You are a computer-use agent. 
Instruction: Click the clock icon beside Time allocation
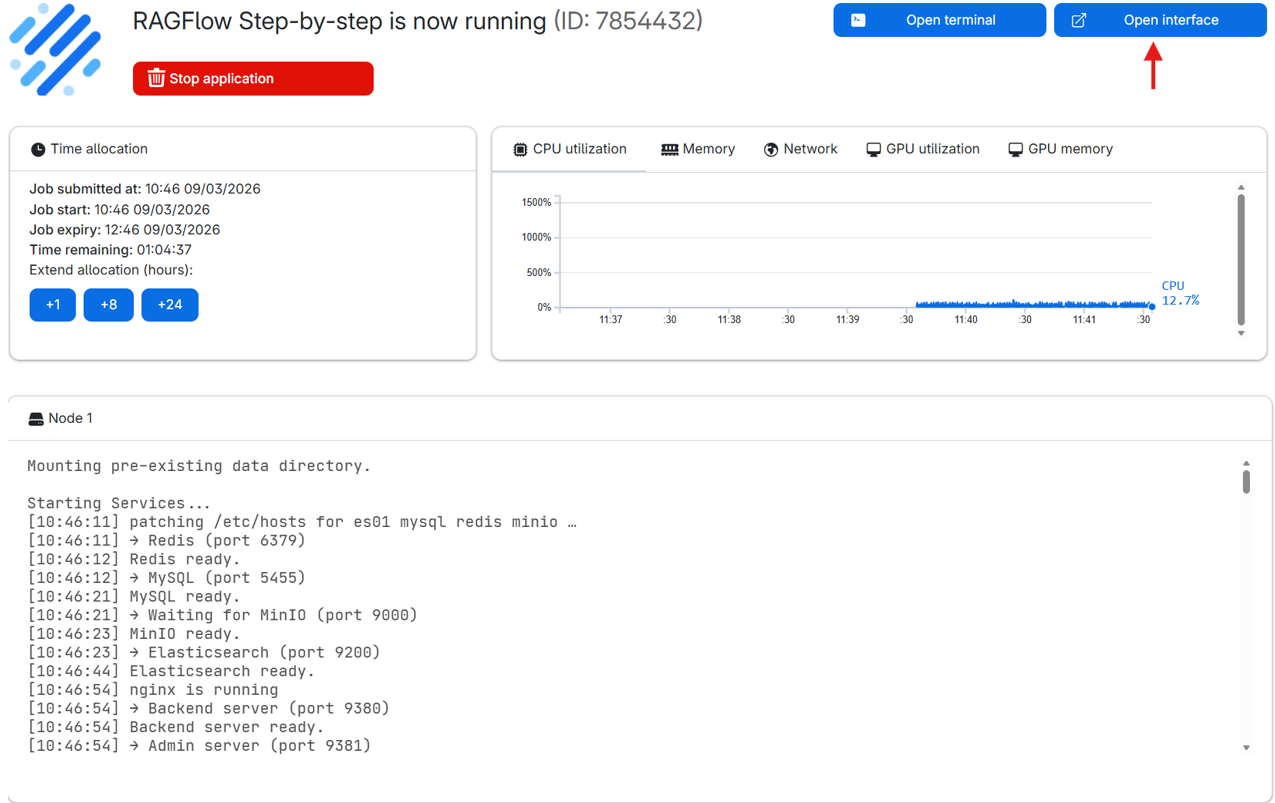point(38,149)
